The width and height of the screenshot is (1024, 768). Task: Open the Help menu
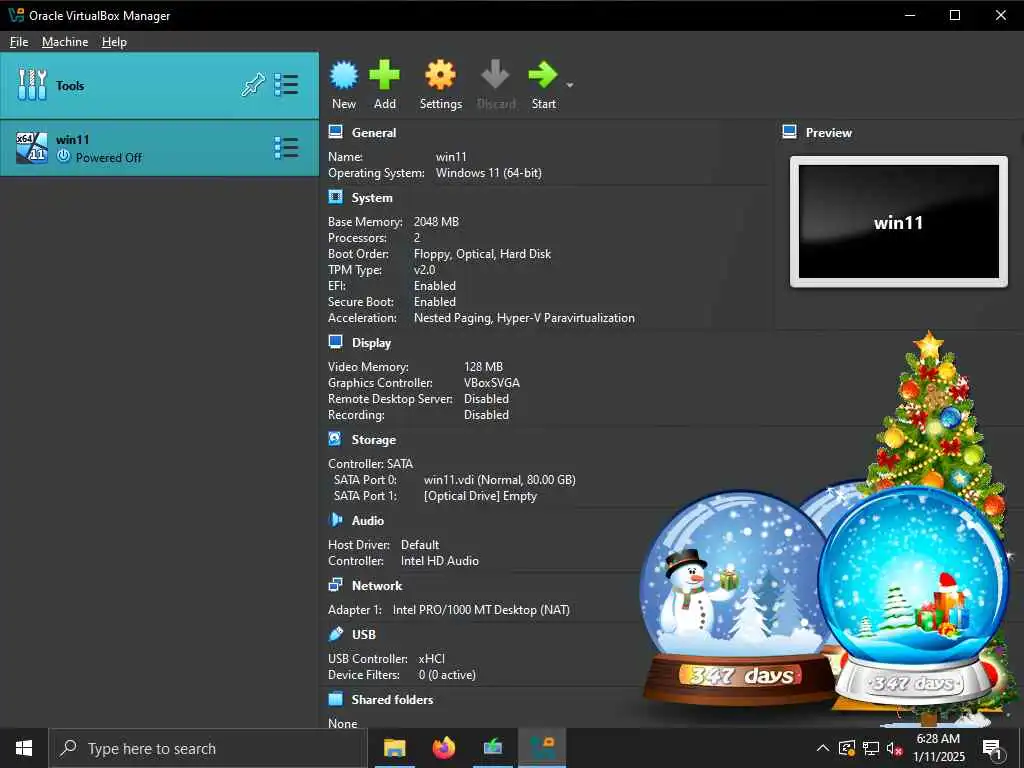tap(114, 42)
